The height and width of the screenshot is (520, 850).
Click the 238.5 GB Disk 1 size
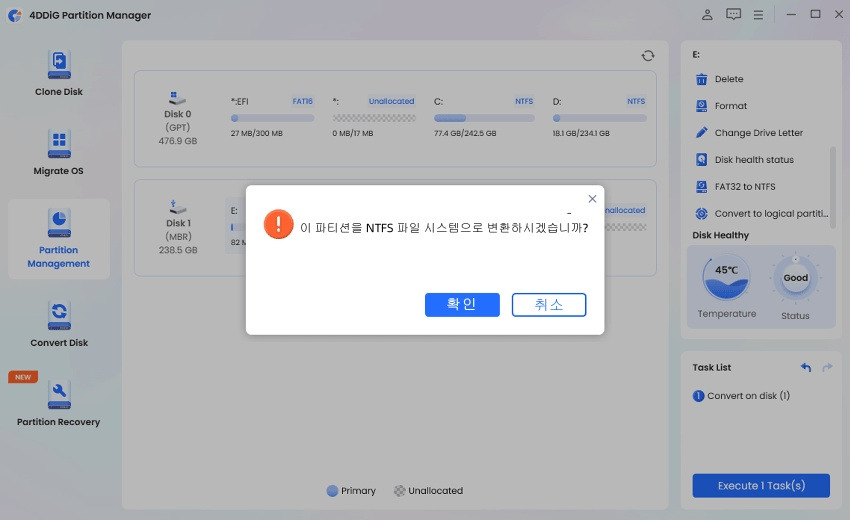point(178,250)
